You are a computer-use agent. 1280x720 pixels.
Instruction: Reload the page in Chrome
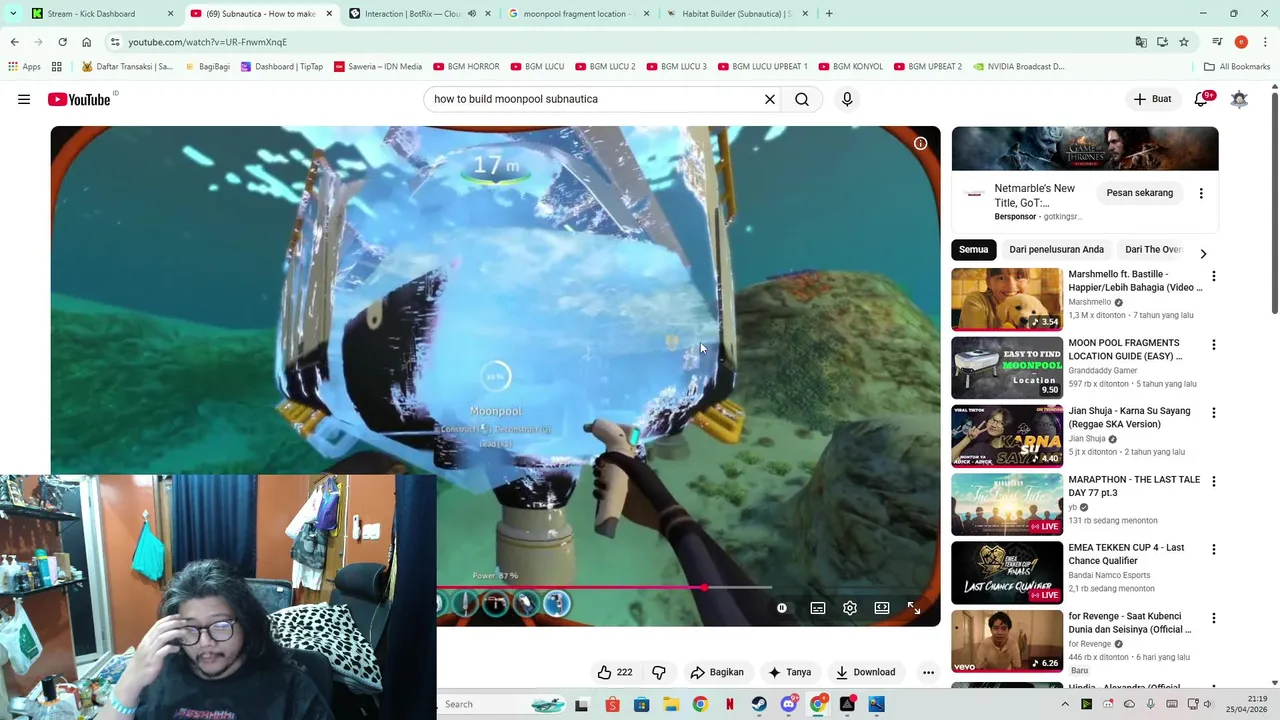(x=62, y=42)
